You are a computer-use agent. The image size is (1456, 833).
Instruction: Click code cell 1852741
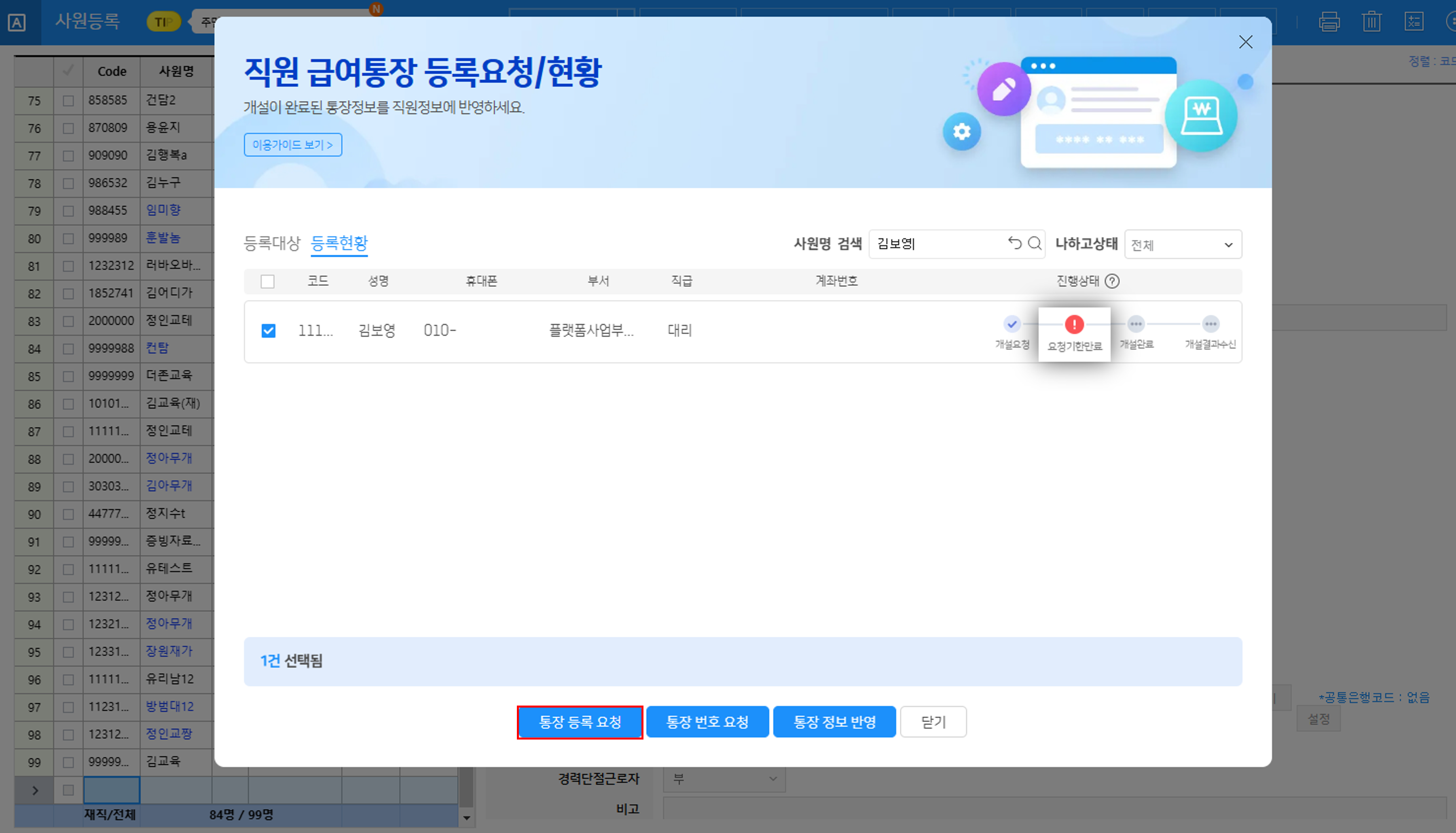point(111,293)
